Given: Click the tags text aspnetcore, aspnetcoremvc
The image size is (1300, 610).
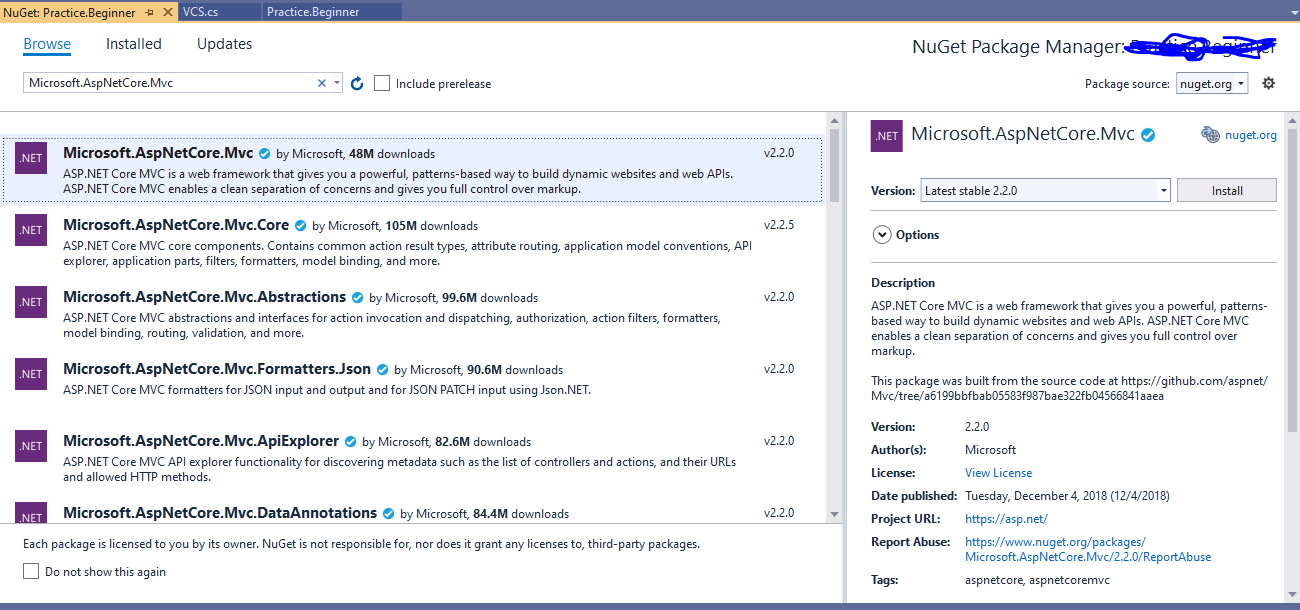Looking at the screenshot, I should tap(1037, 580).
